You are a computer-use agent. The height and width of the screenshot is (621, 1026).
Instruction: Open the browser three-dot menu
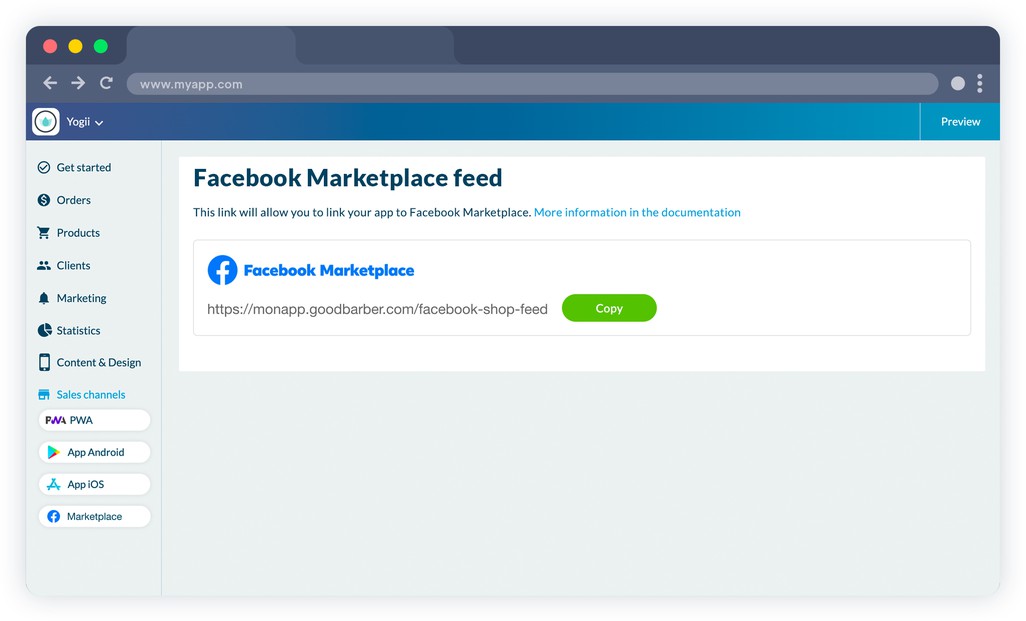(979, 84)
